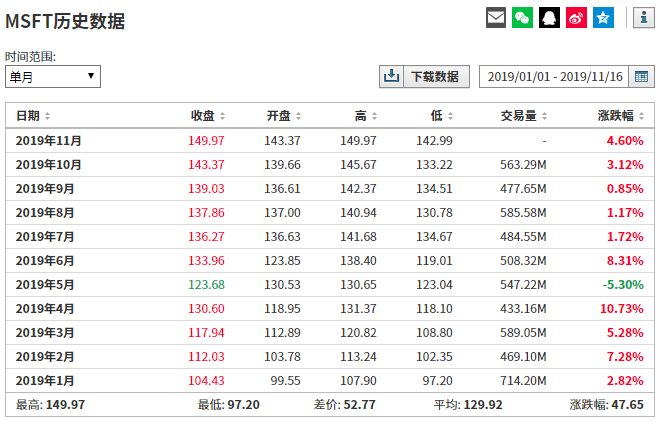
Task: Click the 7.28% change value
Action: coord(625,356)
